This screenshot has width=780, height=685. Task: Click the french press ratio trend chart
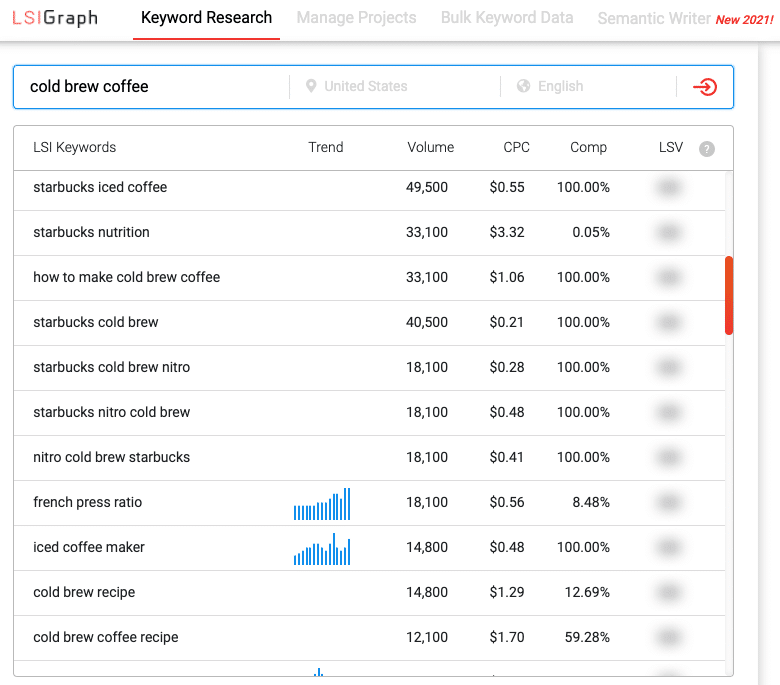[x=322, y=504]
